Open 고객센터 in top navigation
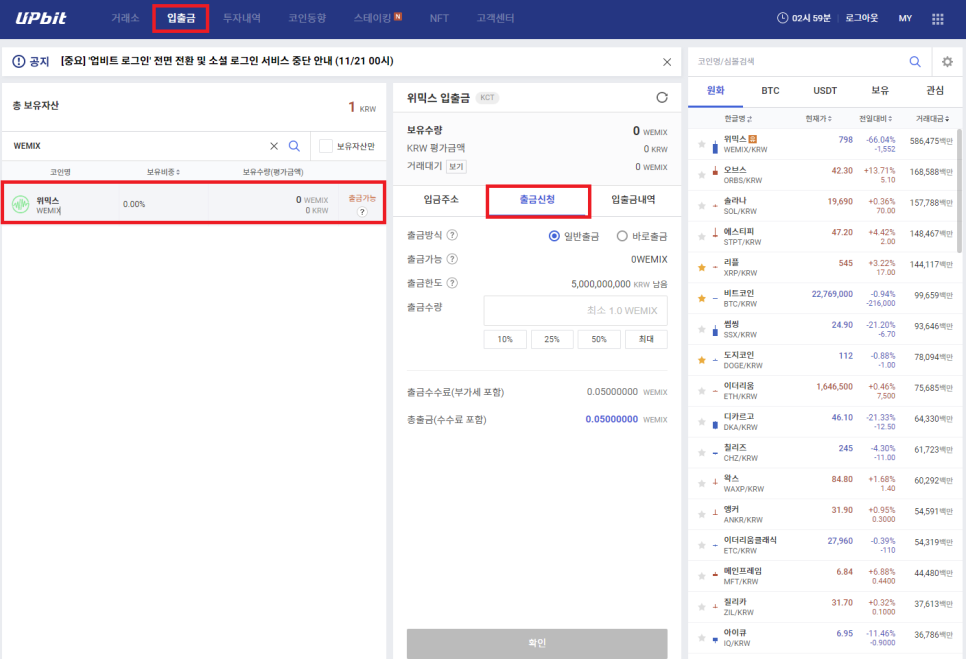The height and width of the screenshot is (659, 966). (x=495, y=18)
